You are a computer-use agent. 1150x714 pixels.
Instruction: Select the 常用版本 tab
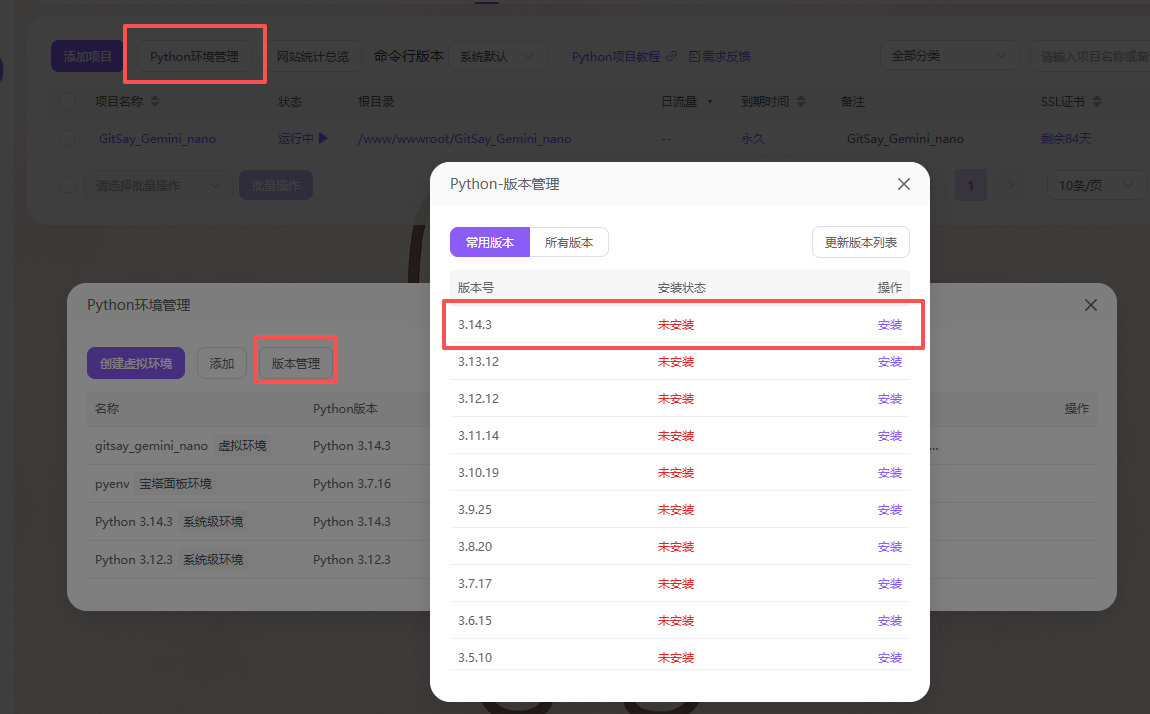tap(490, 242)
